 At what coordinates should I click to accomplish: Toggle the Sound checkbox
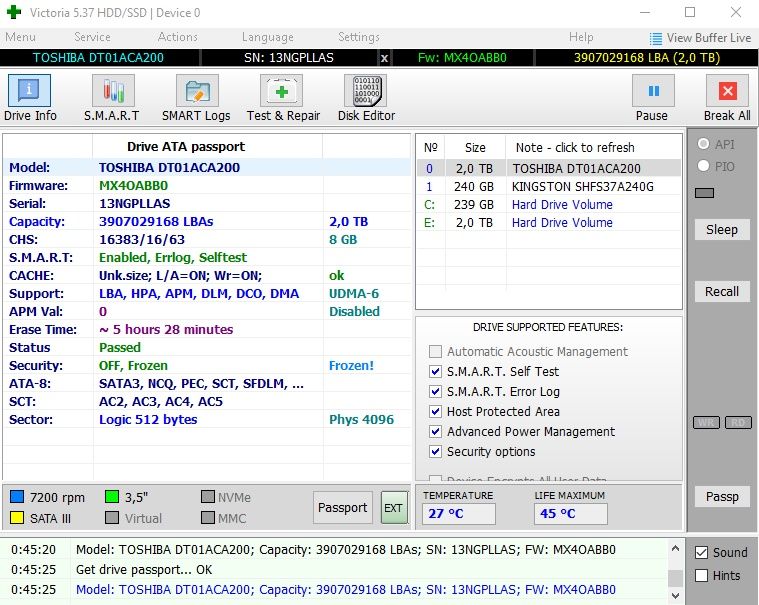pyautogui.click(x=701, y=552)
